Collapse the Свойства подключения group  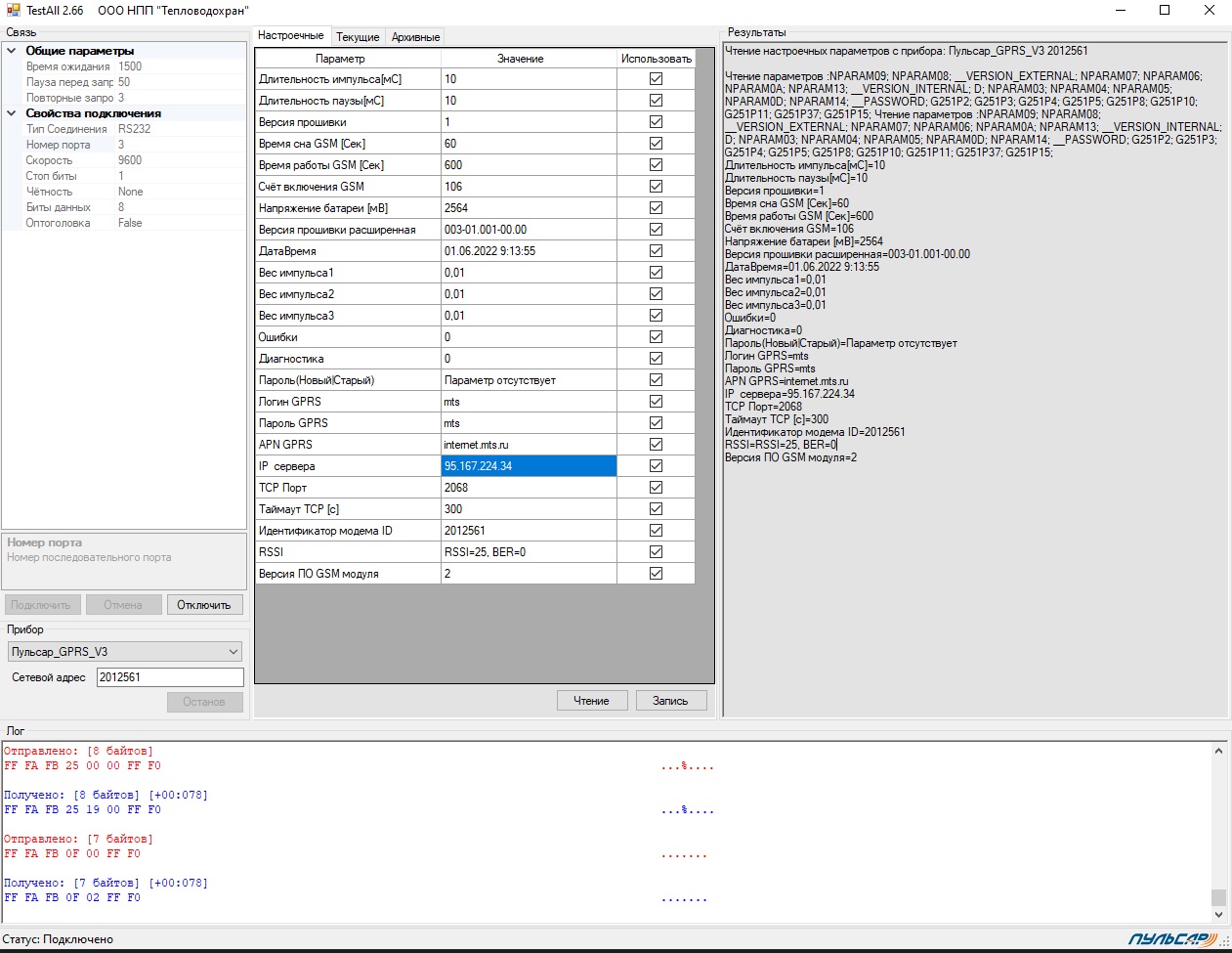[x=12, y=113]
